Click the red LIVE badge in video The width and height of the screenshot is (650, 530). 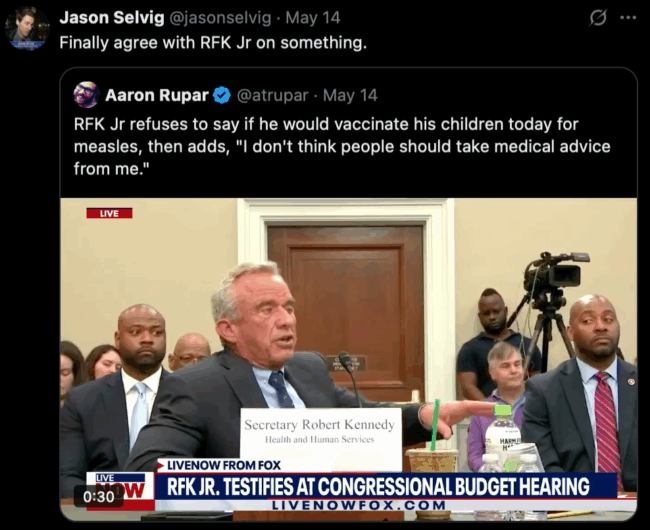[109, 213]
